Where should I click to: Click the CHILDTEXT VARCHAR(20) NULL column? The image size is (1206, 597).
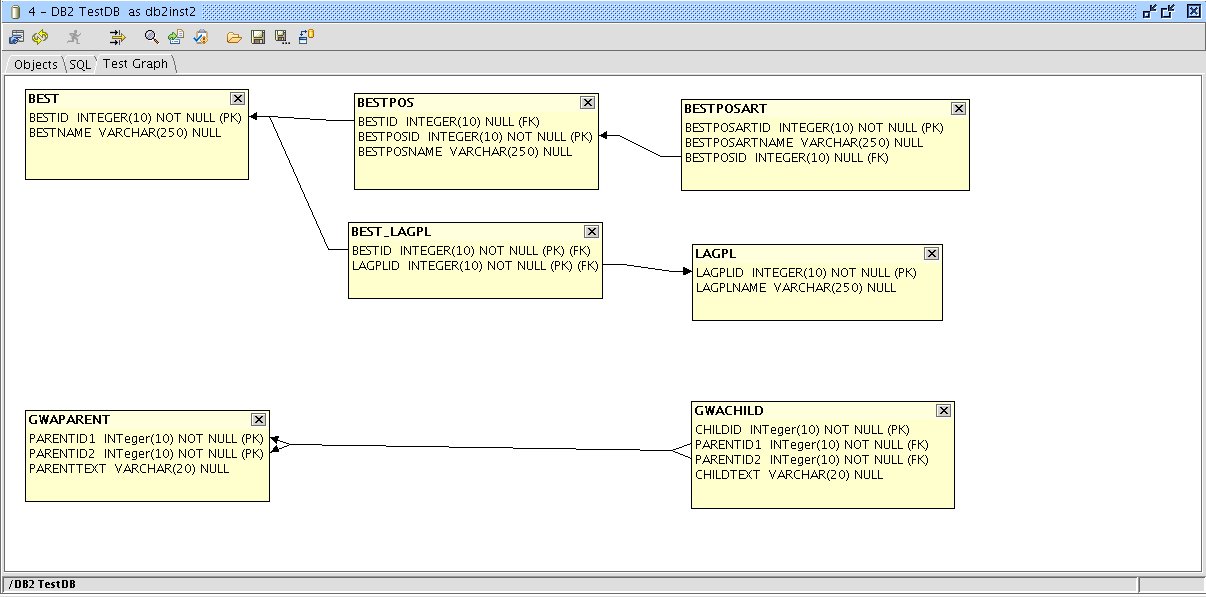tap(789, 475)
